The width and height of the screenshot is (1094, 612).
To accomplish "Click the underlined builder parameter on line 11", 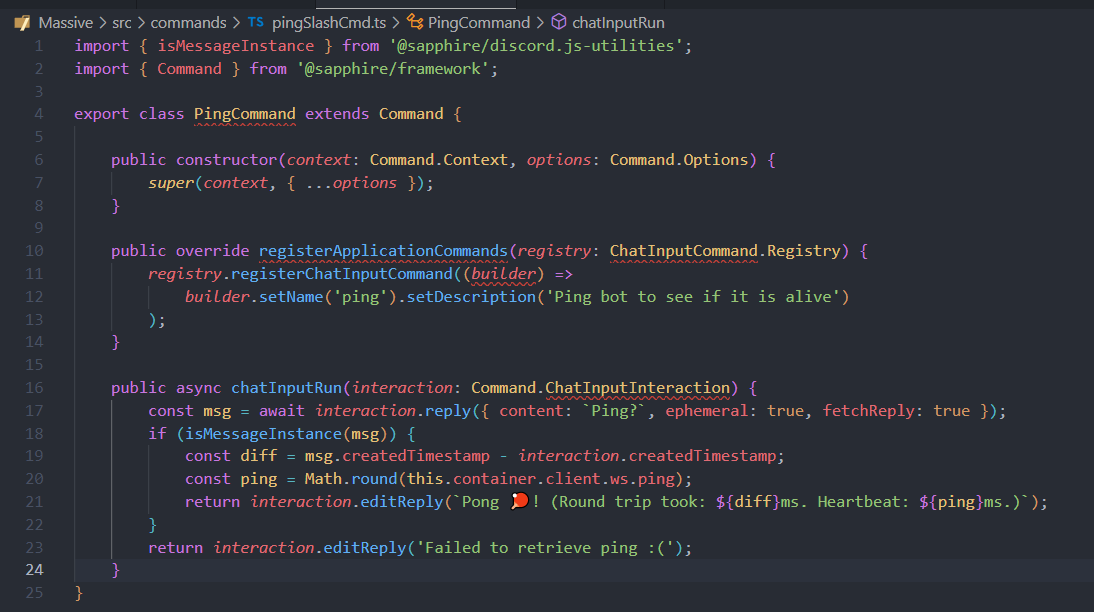I will [x=503, y=273].
